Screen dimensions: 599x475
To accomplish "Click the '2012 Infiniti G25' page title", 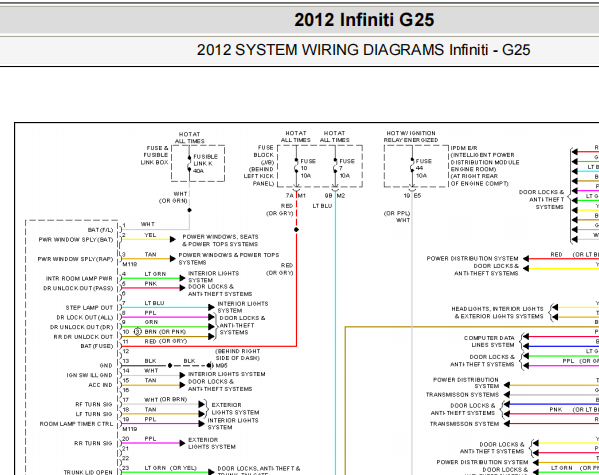I will click(x=364, y=20).
